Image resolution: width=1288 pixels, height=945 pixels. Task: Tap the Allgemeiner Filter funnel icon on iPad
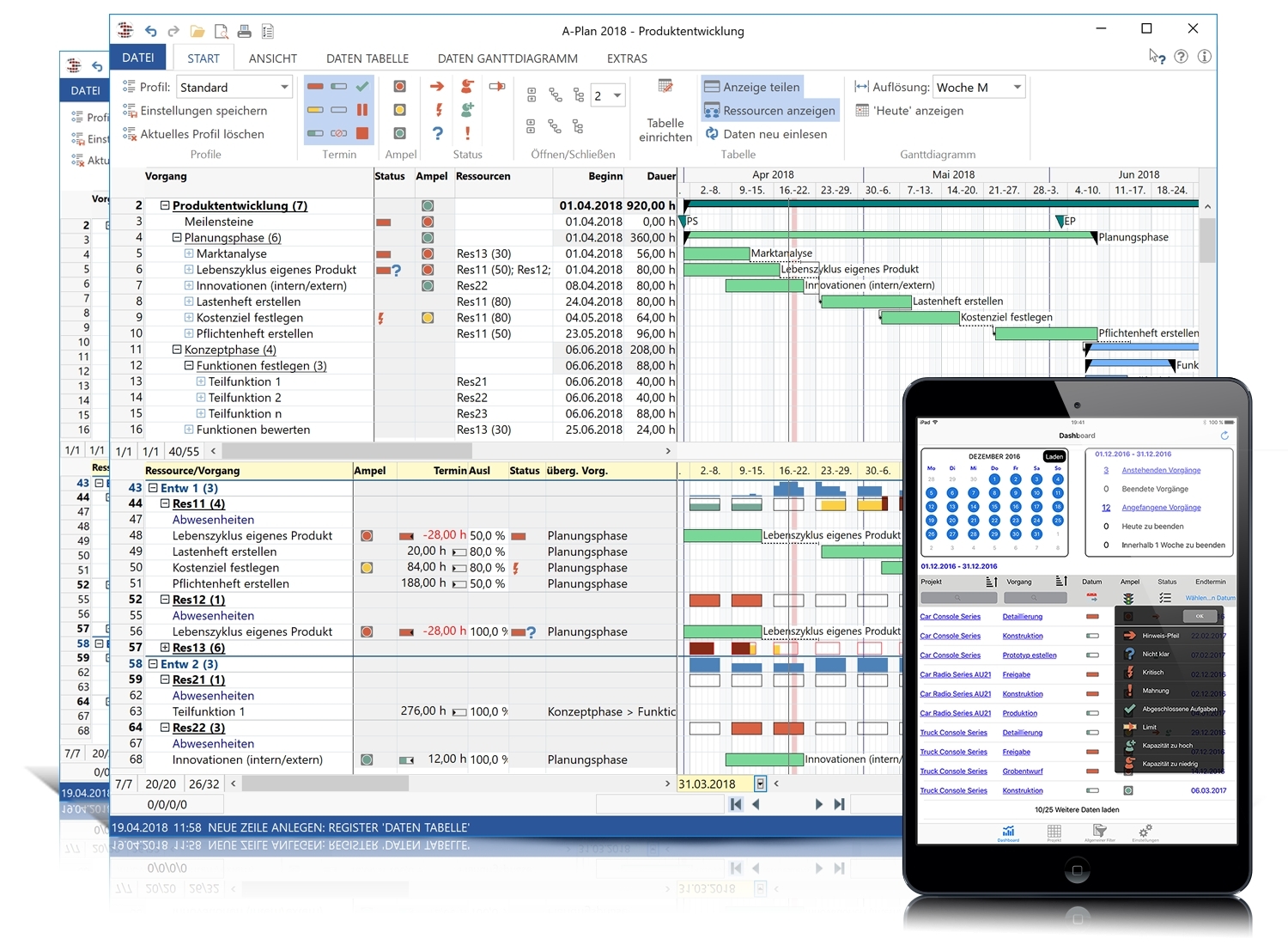(x=1100, y=832)
